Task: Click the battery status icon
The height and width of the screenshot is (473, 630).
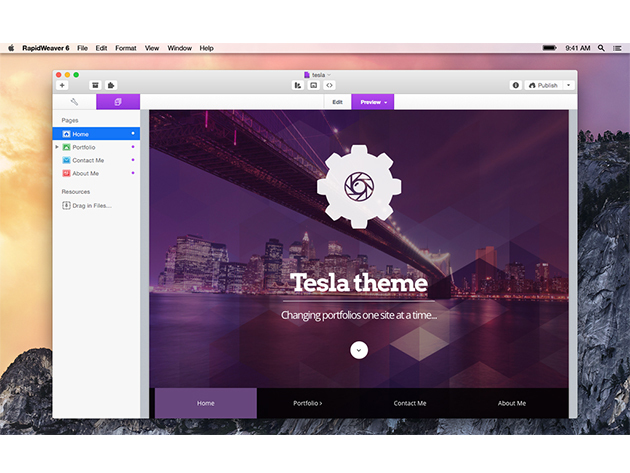Action: 550,48
